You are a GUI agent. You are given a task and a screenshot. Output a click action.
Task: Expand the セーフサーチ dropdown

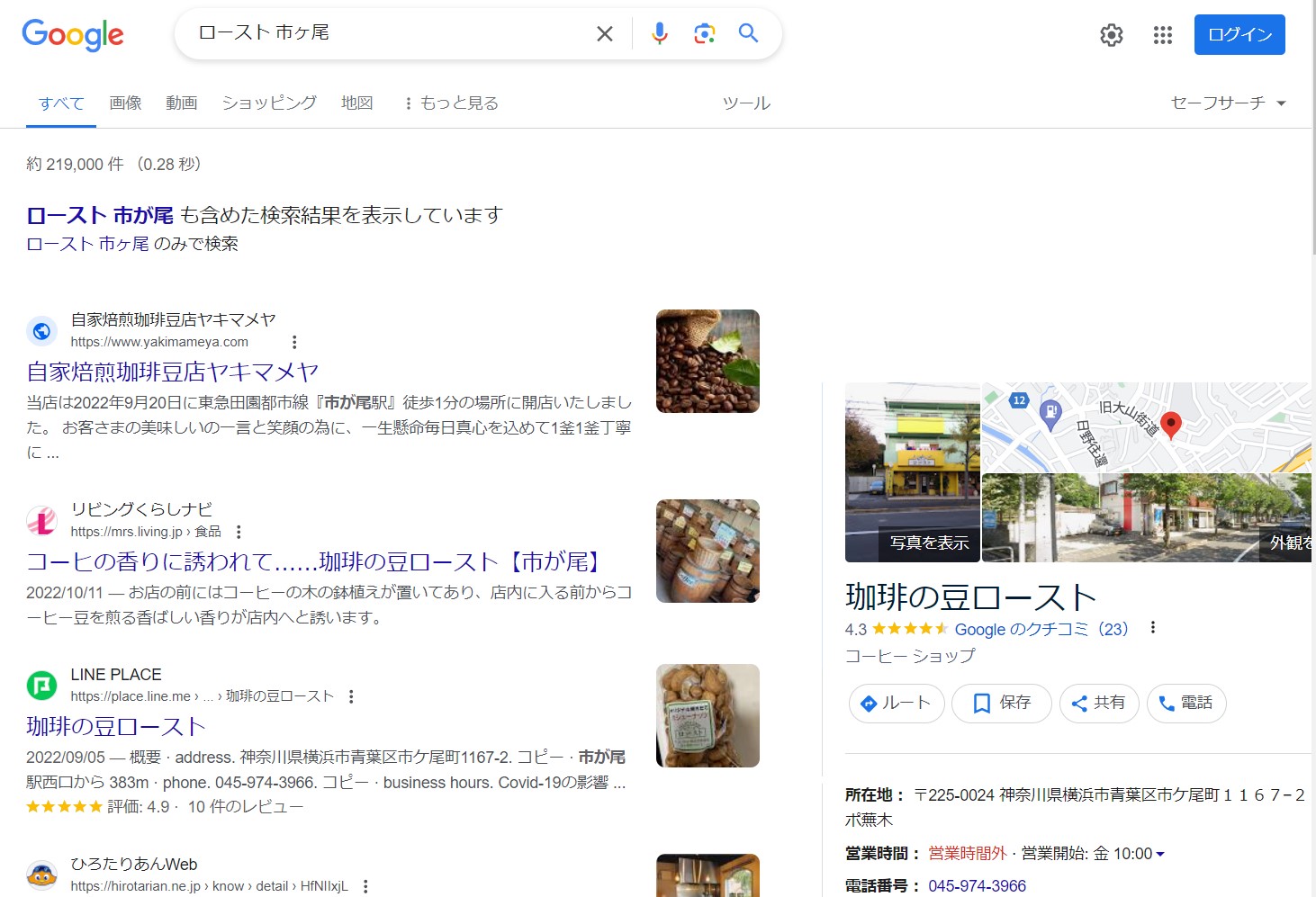tap(1228, 103)
